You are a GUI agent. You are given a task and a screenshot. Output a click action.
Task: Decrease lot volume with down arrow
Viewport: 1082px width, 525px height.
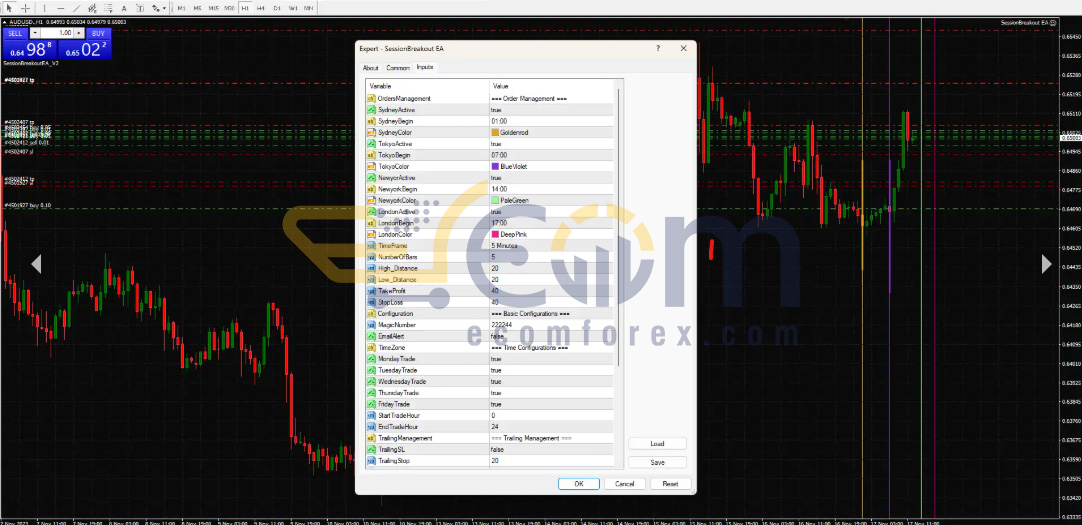(x=36, y=32)
